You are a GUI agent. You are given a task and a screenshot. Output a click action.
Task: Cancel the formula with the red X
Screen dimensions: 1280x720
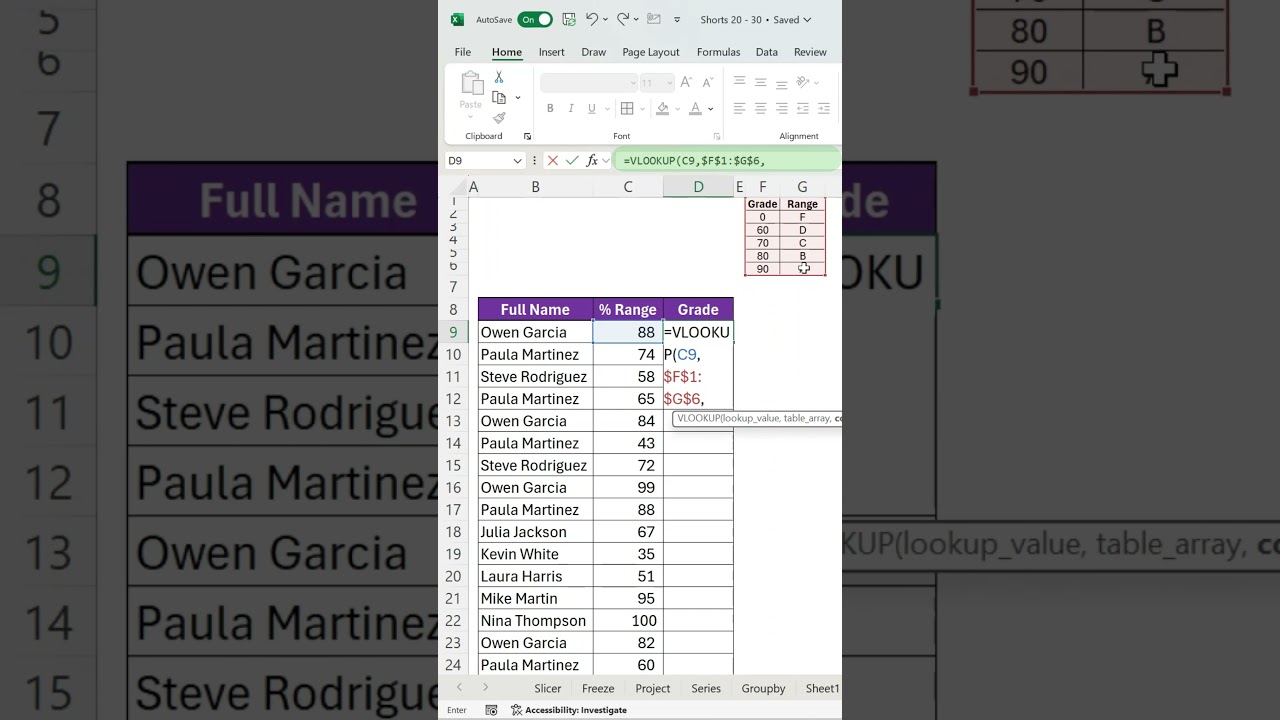point(553,160)
